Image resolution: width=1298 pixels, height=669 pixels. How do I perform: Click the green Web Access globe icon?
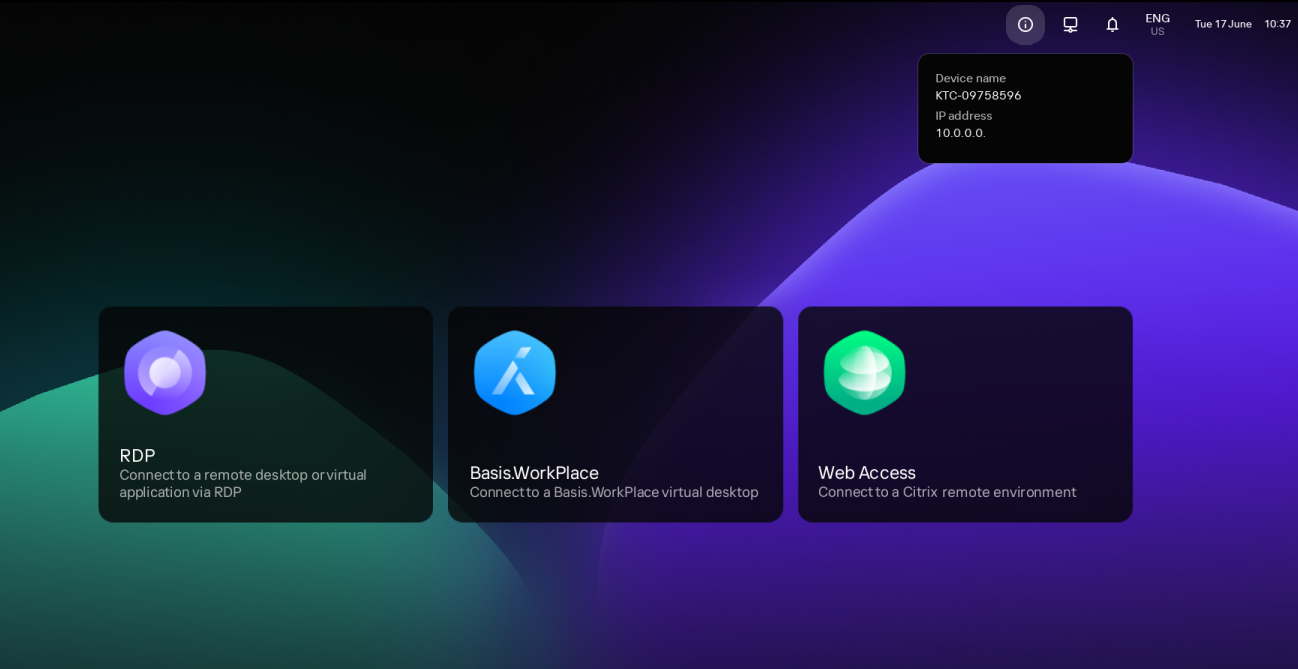coord(864,373)
